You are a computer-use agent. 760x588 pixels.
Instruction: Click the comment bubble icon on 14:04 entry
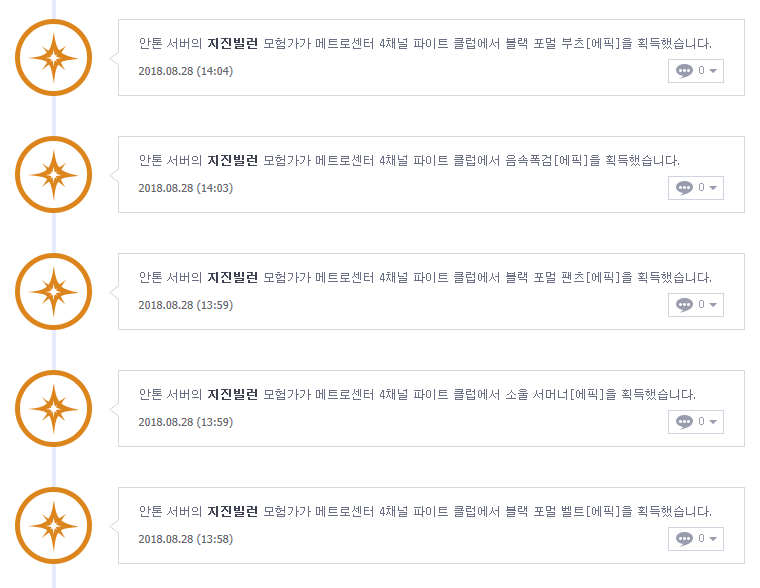pos(684,71)
